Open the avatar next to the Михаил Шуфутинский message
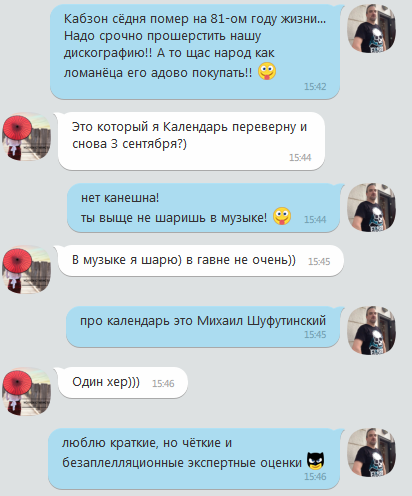The height and width of the screenshot is (496, 412). (371, 330)
